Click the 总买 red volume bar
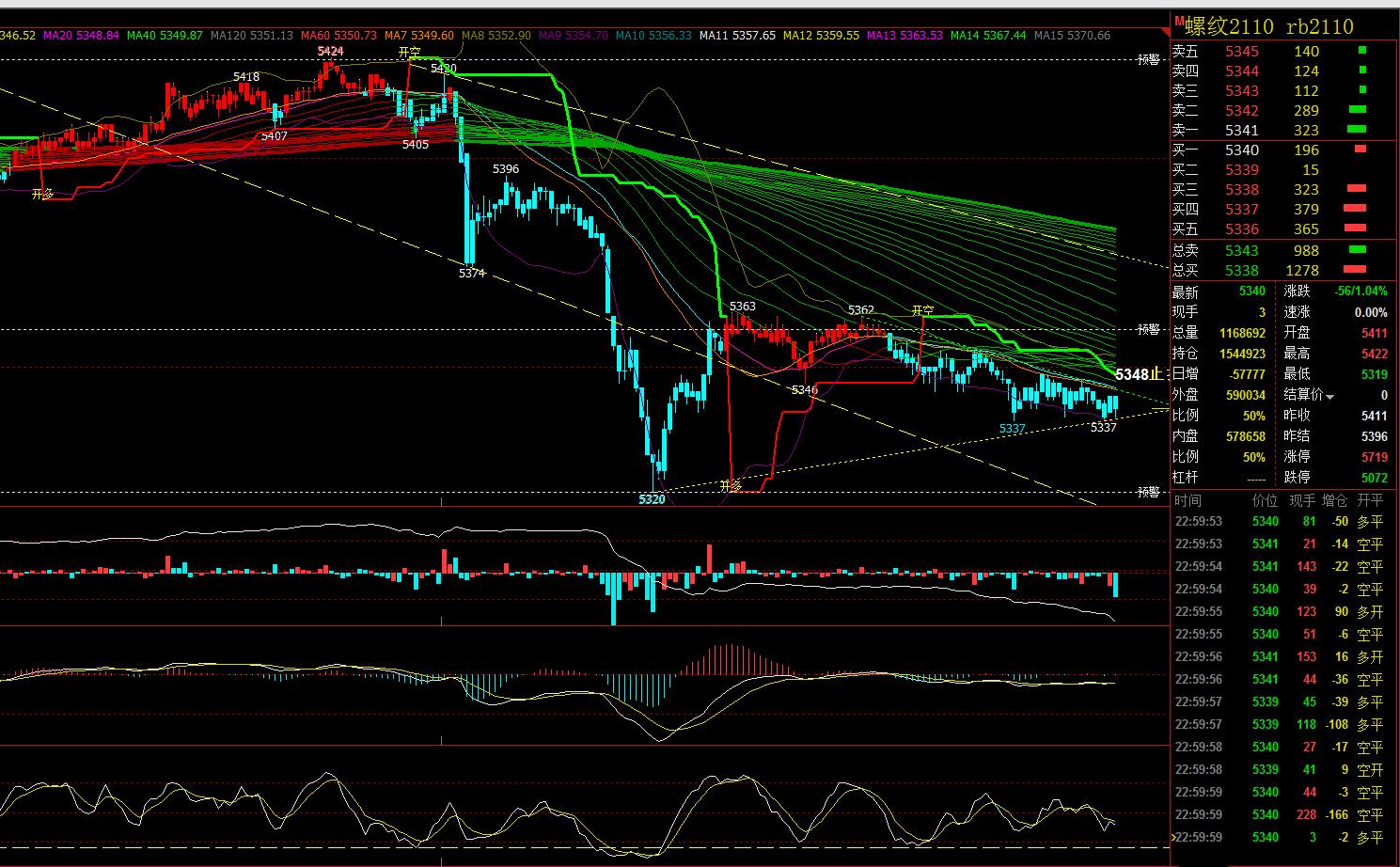1400x867 pixels. click(1355, 270)
